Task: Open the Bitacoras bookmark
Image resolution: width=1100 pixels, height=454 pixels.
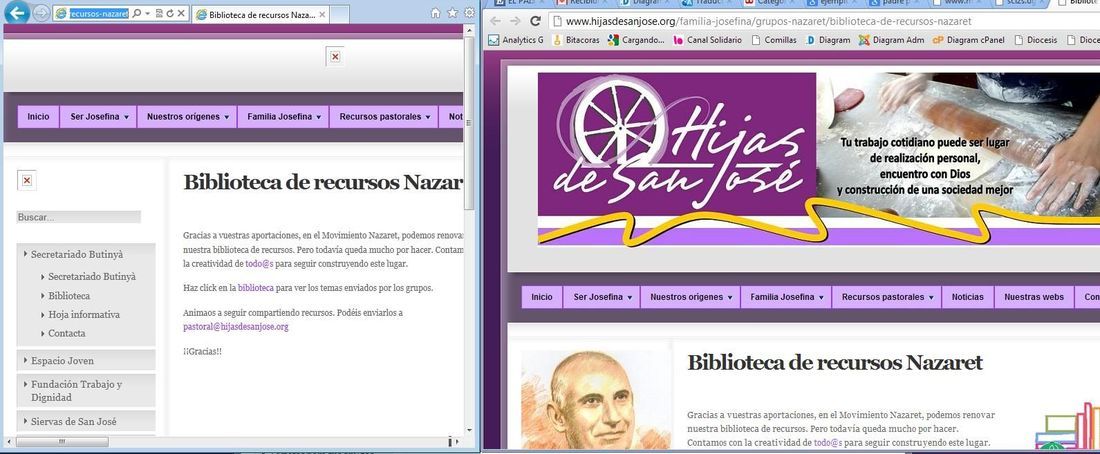Action: 576,40
